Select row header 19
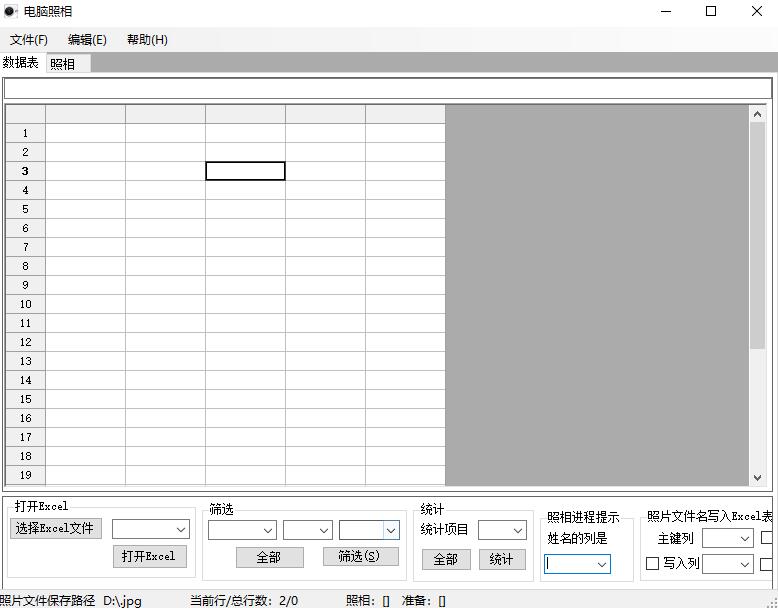The height and width of the screenshot is (608, 778). [x=25, y=475]
